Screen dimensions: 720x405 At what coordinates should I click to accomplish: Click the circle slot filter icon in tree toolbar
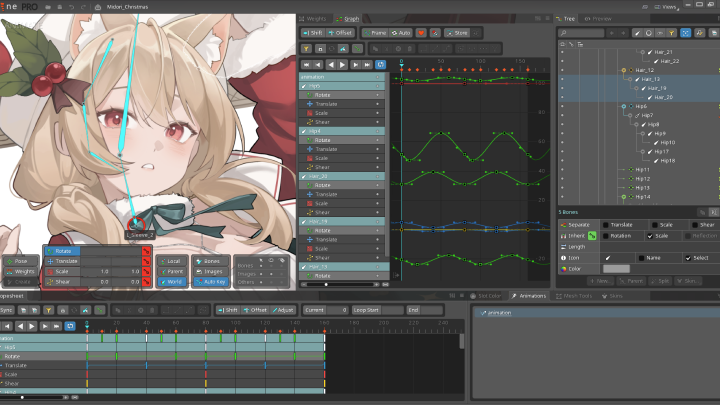[648, 33]
